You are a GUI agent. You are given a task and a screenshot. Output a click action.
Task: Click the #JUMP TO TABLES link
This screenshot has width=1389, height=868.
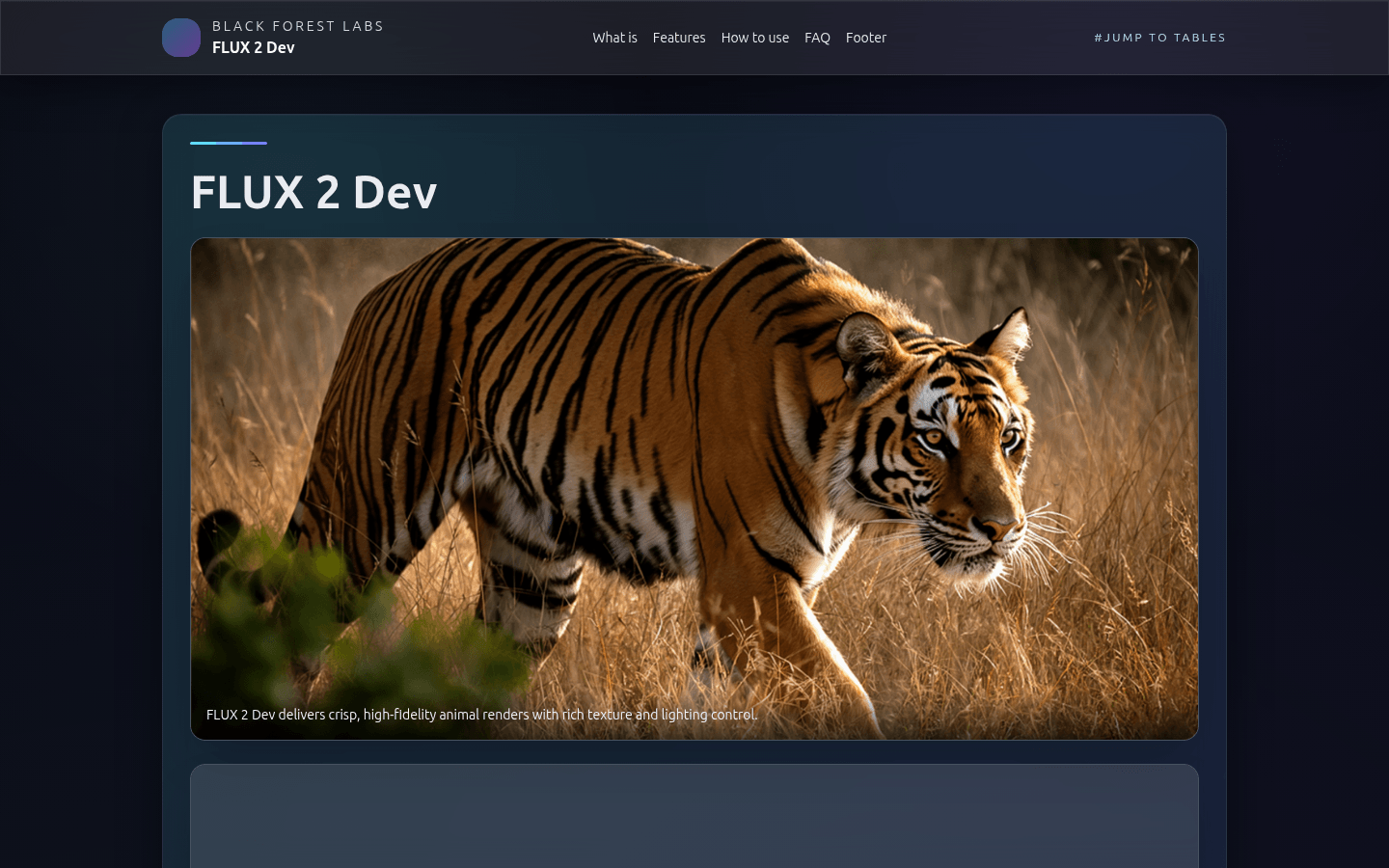click(1159, 38)
